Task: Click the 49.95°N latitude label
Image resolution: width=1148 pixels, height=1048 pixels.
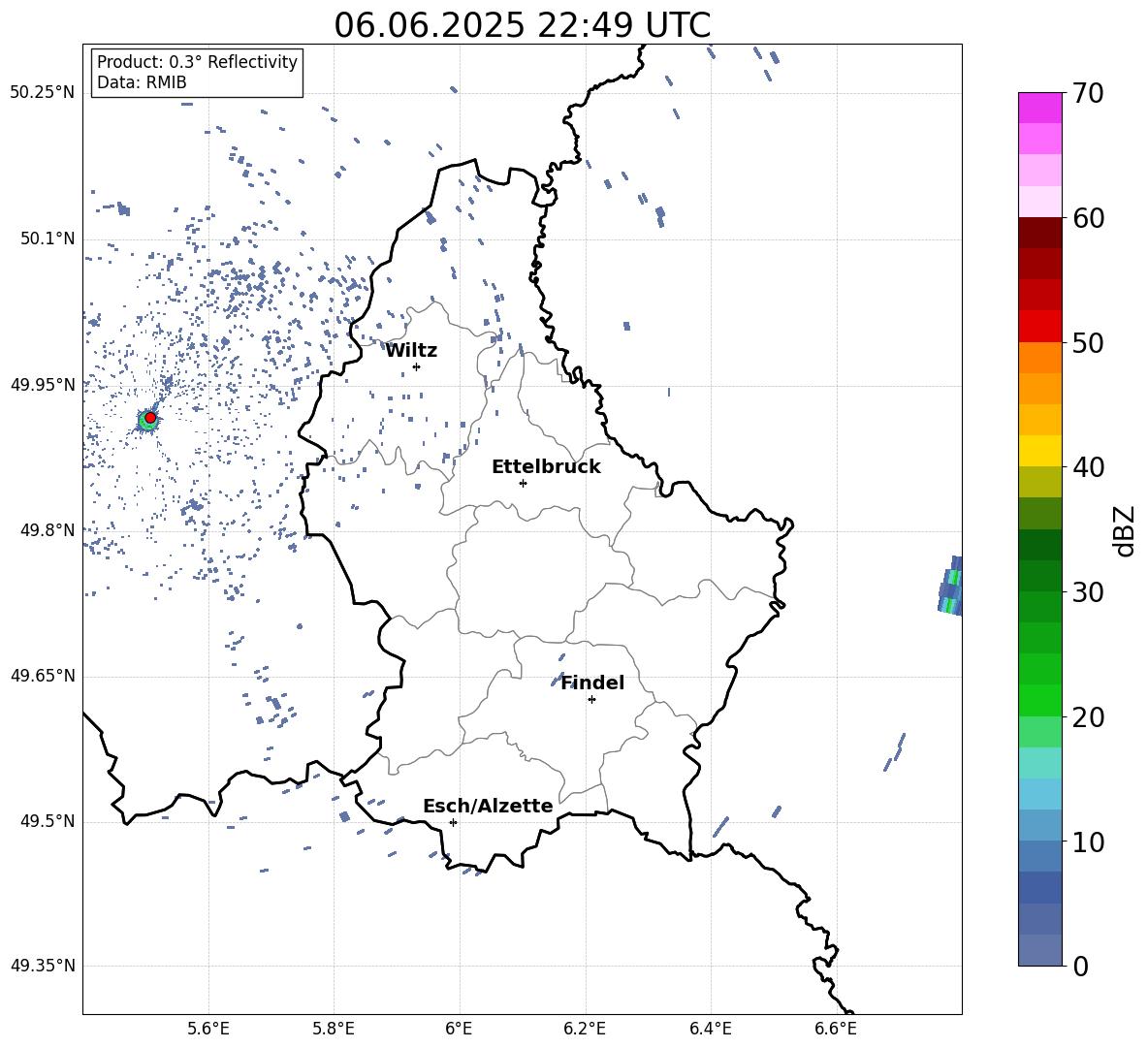Action: click(43, 385)
